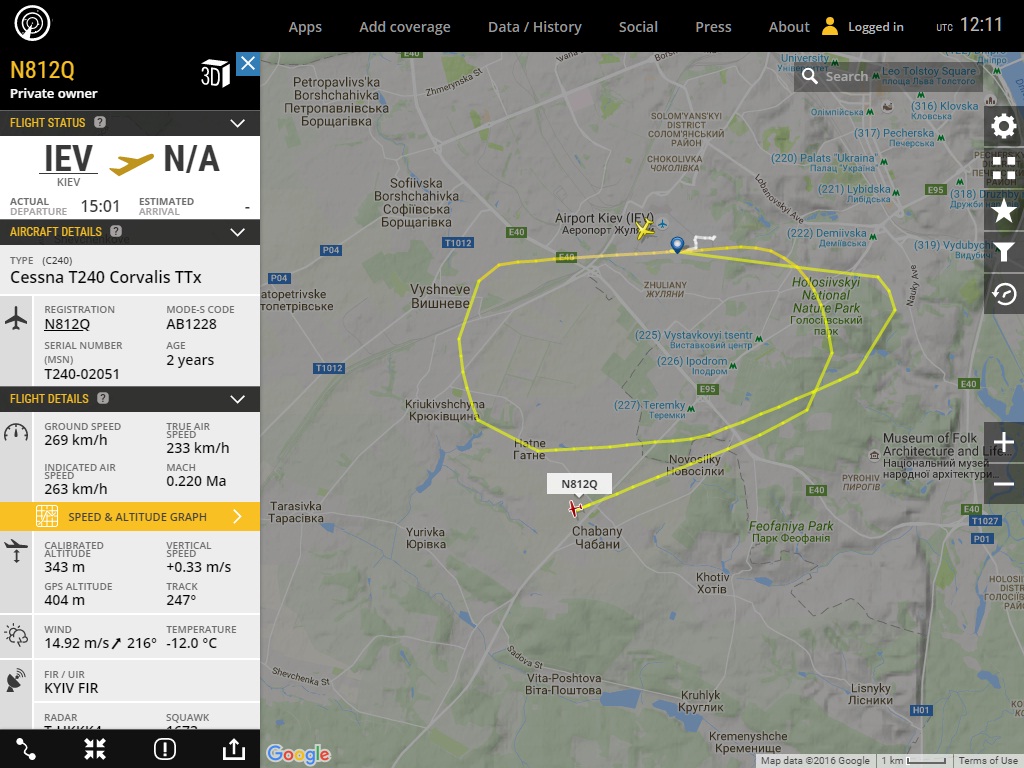
Task: Collapse the Flight Status section
Action: pos(238,123)
